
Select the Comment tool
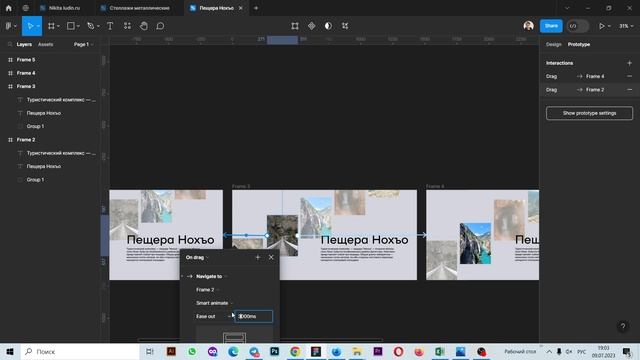pos(160,26)
